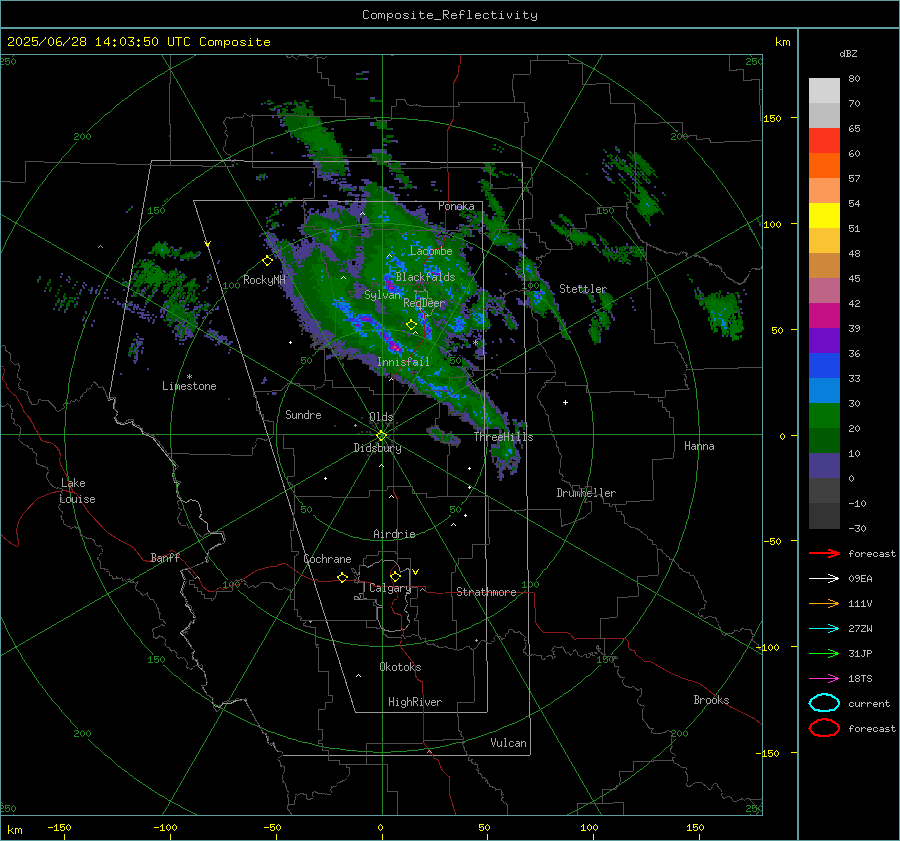Click the Stettler city label
The height and width of the screenshot is (841, 900).
pyautogui.click(x=583, y=289)
